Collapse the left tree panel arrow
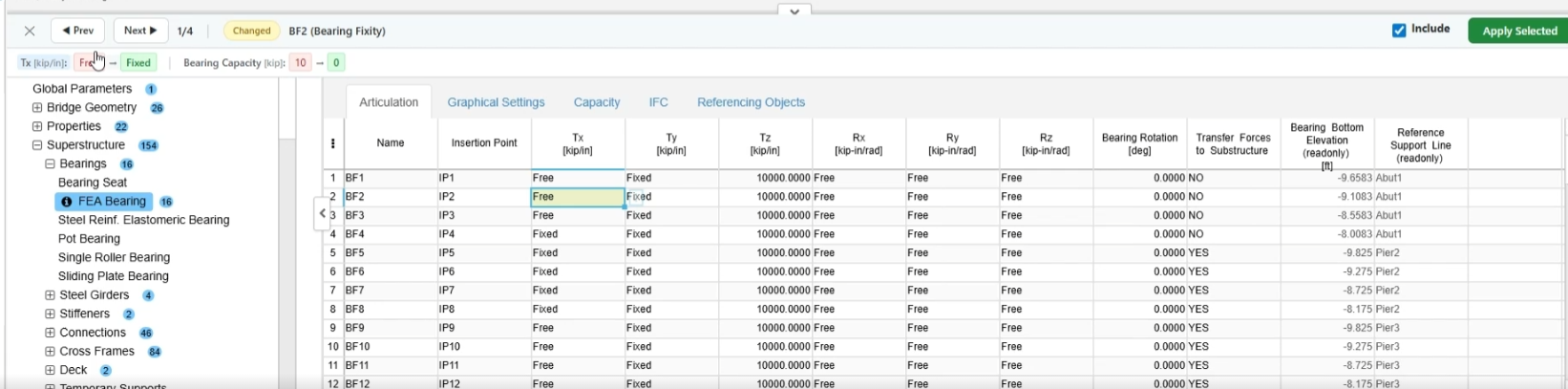 [x=323, y=213]
